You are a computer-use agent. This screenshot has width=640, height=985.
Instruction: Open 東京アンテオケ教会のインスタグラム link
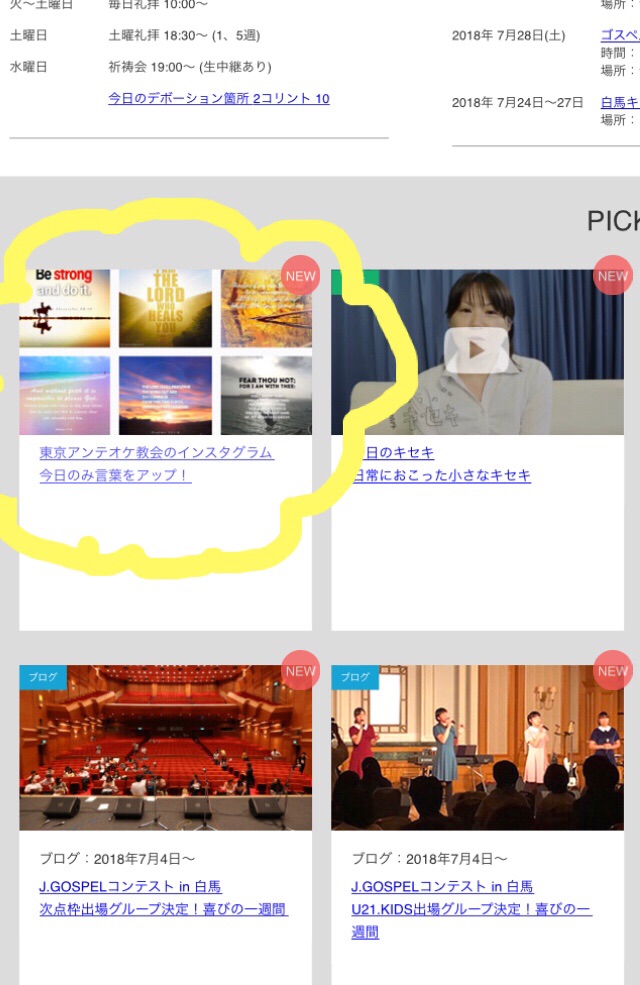pyautogui.click(x=156, y=452)
